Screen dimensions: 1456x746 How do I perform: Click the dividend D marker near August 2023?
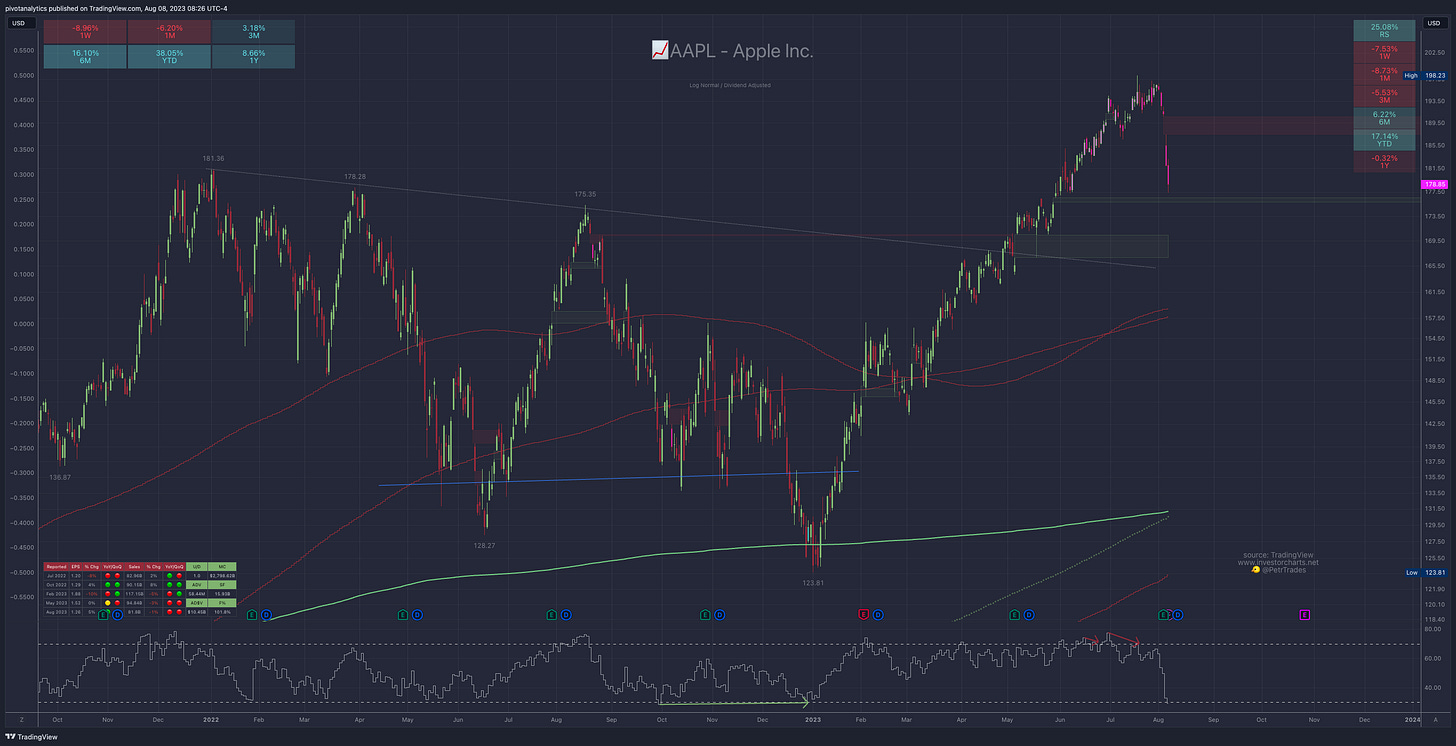coord(1177,615)
